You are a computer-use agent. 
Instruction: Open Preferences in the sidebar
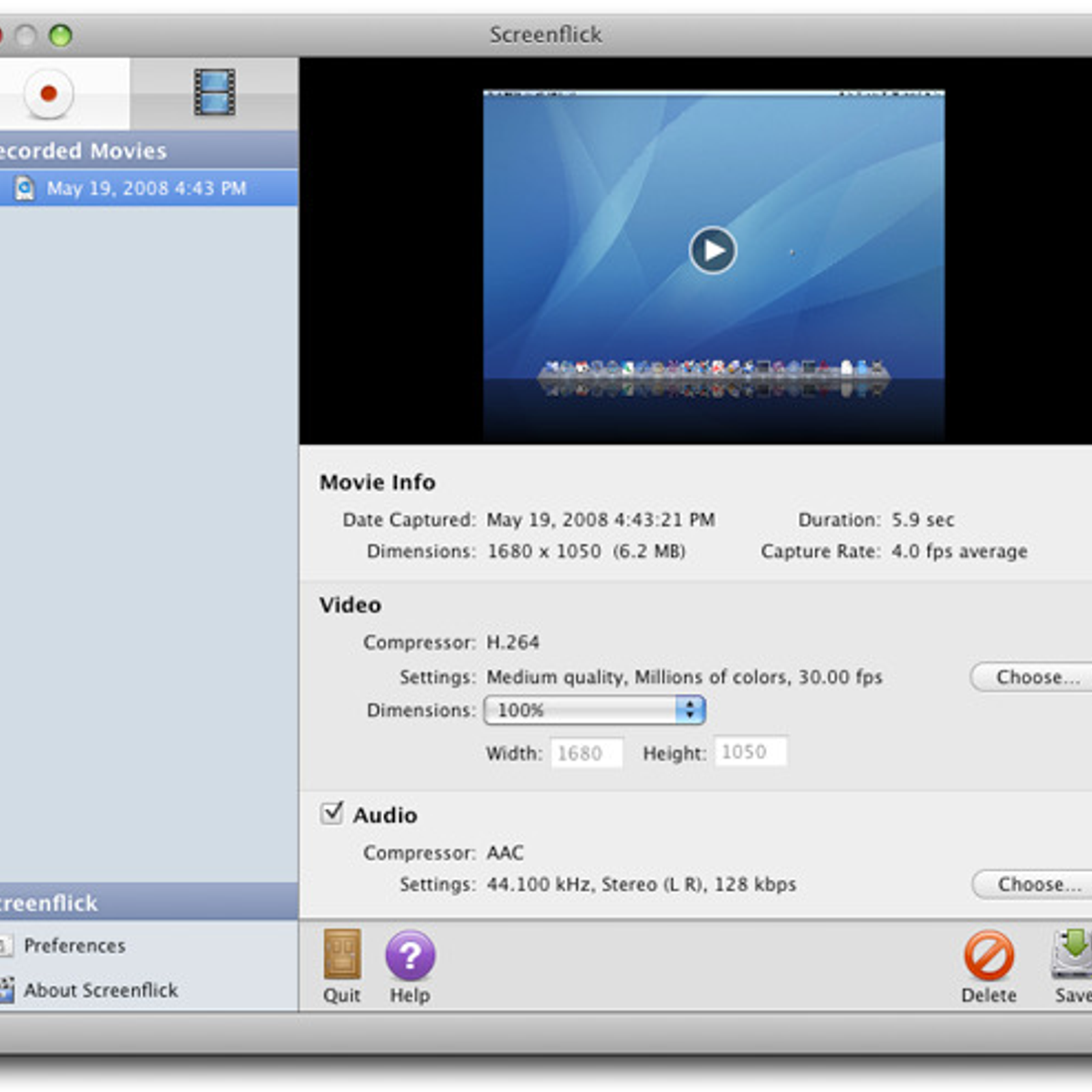(x=74, y=945)
